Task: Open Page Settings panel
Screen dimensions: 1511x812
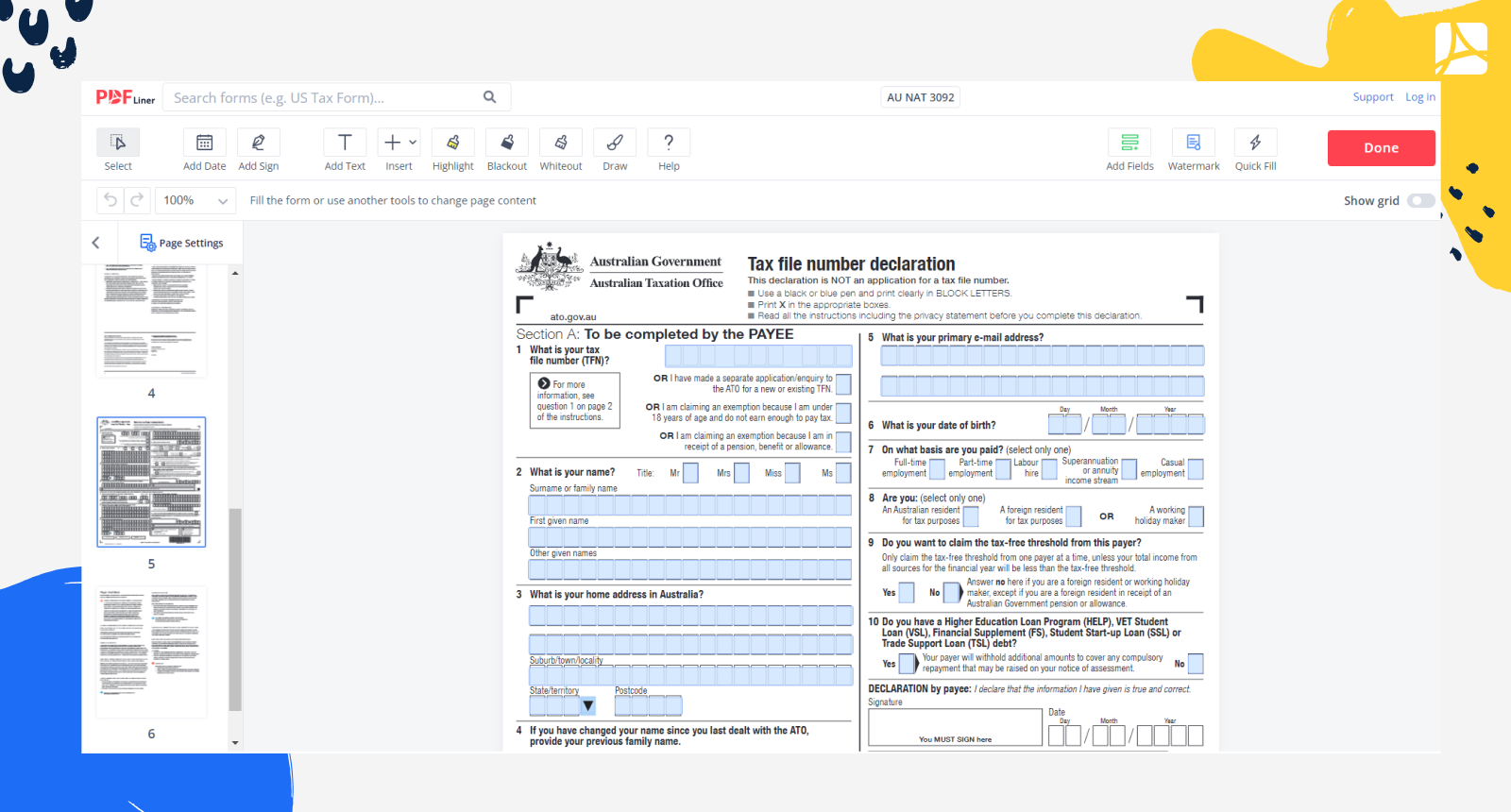Action: tap(182, 243)
